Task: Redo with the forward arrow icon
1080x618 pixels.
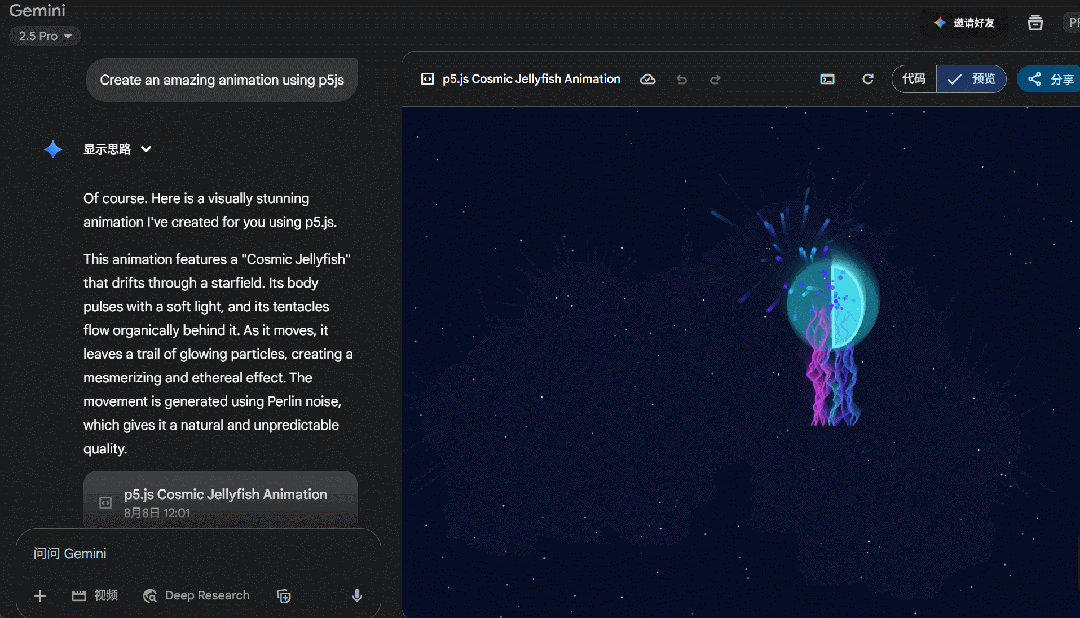Action: pyautogui.click(x=715, y=79)
